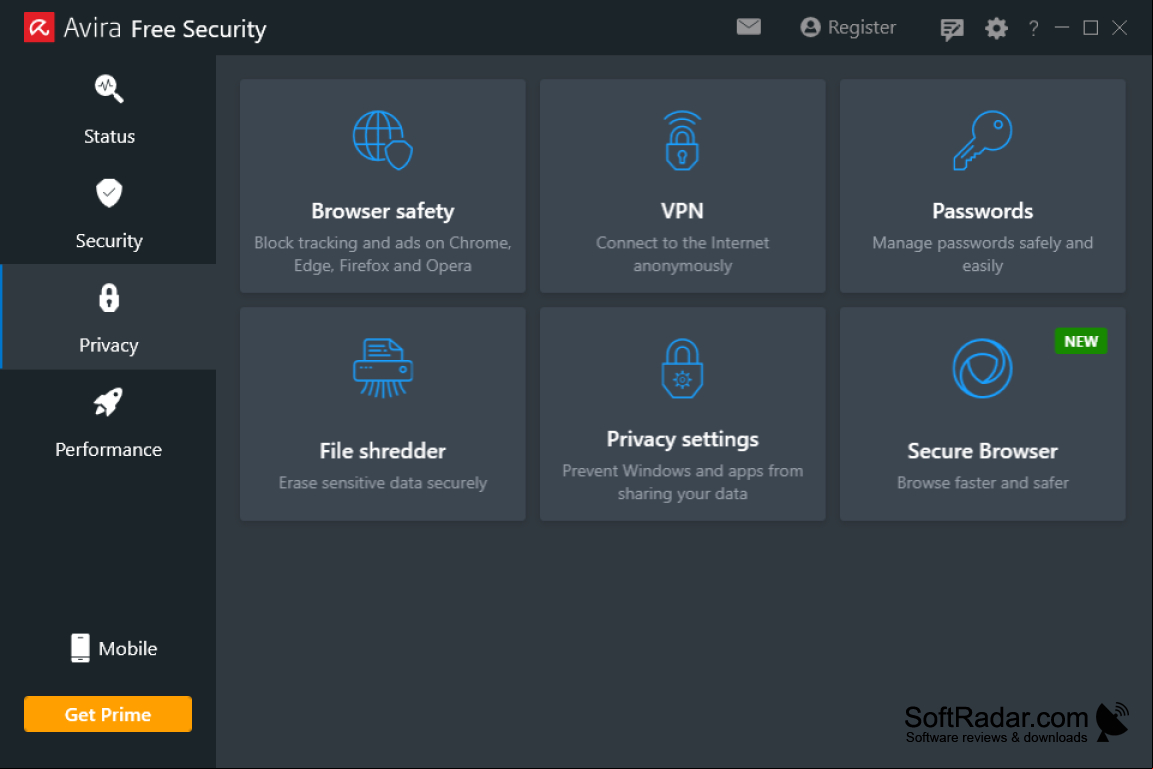Go to the Security tab
Viewport: 1153px width, 769px height.
(x=109, y=212)
